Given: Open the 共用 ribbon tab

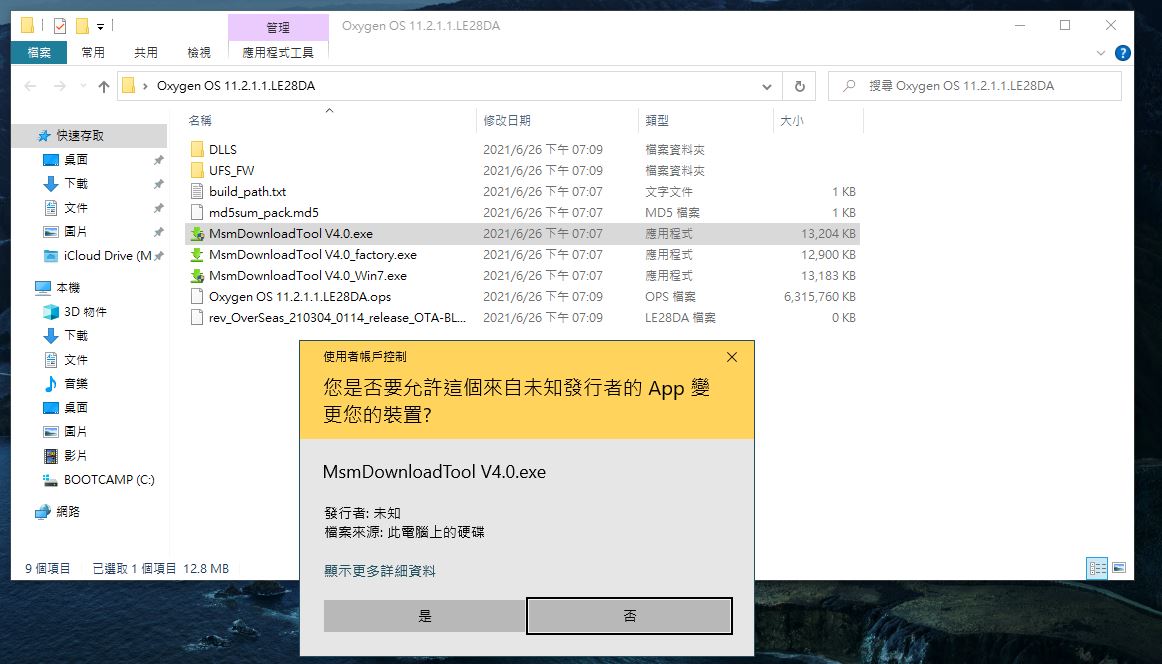Looking at the screenshot, I should [146, 53].
